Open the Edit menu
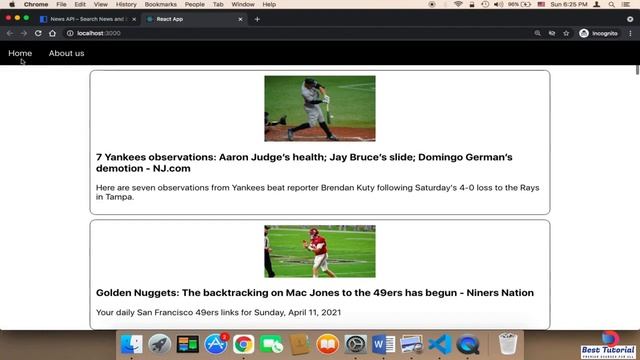 (x=80, y=4)
